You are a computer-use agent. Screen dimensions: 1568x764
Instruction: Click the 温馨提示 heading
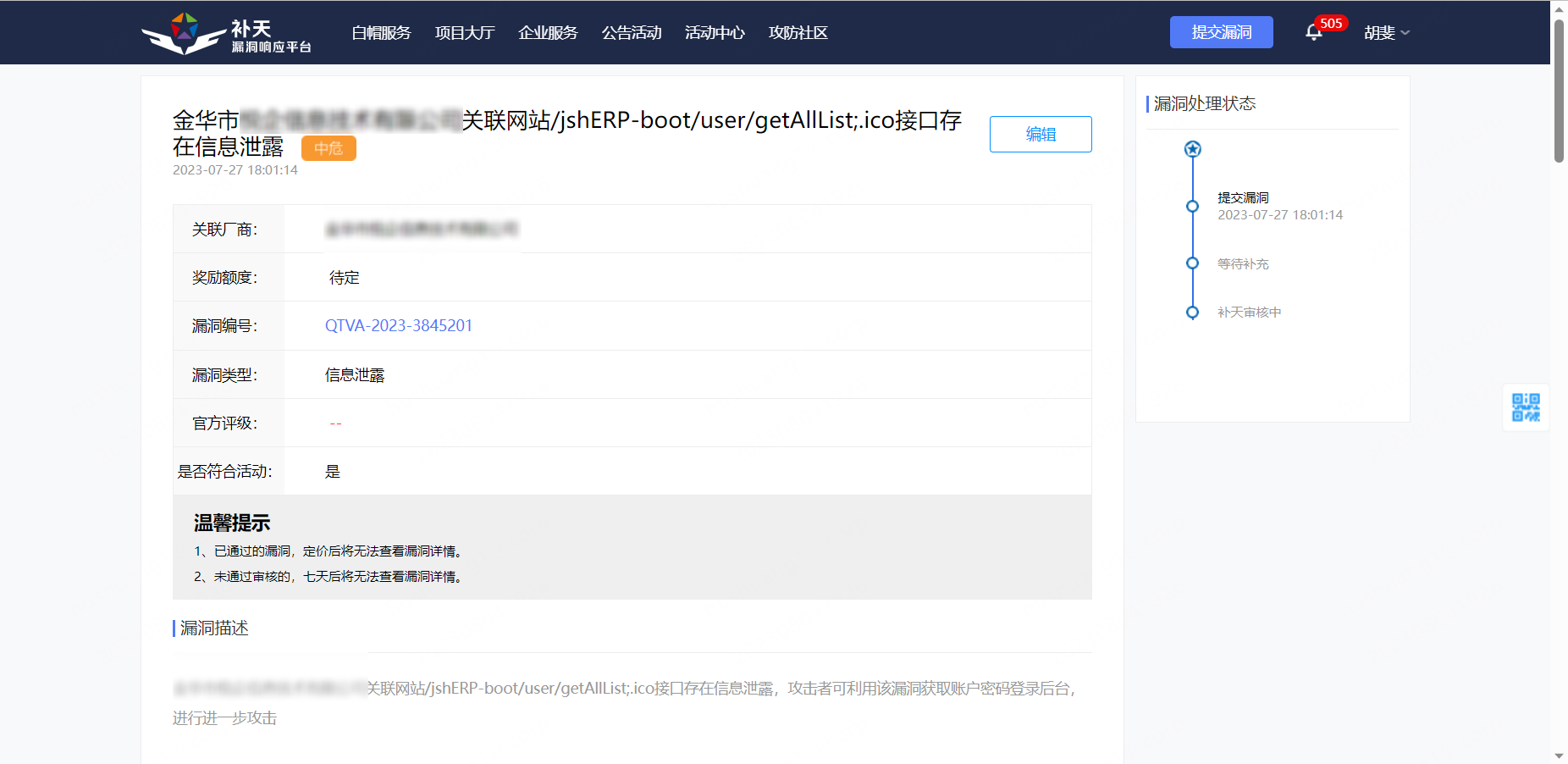[x=232, y=523]
